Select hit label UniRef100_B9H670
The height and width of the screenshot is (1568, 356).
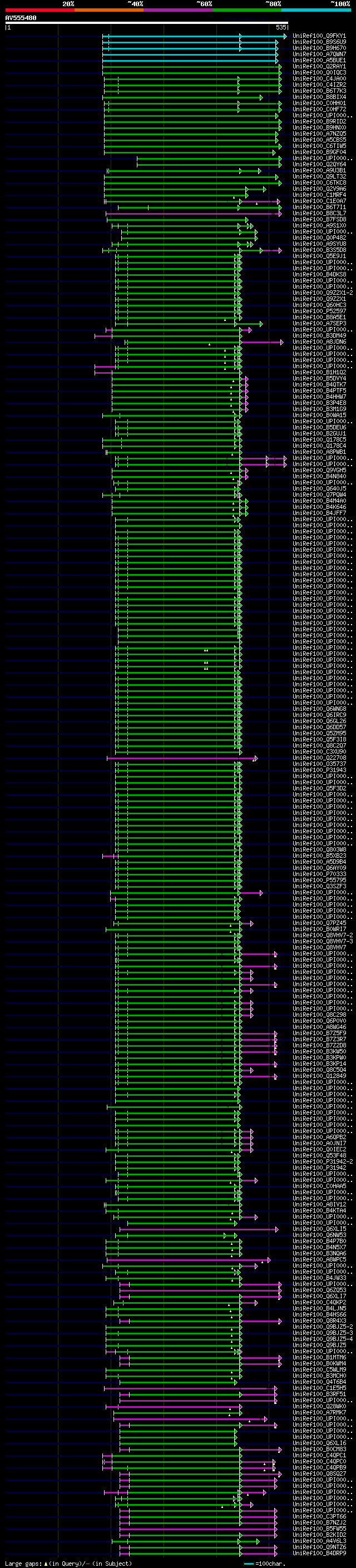point(319,48)
